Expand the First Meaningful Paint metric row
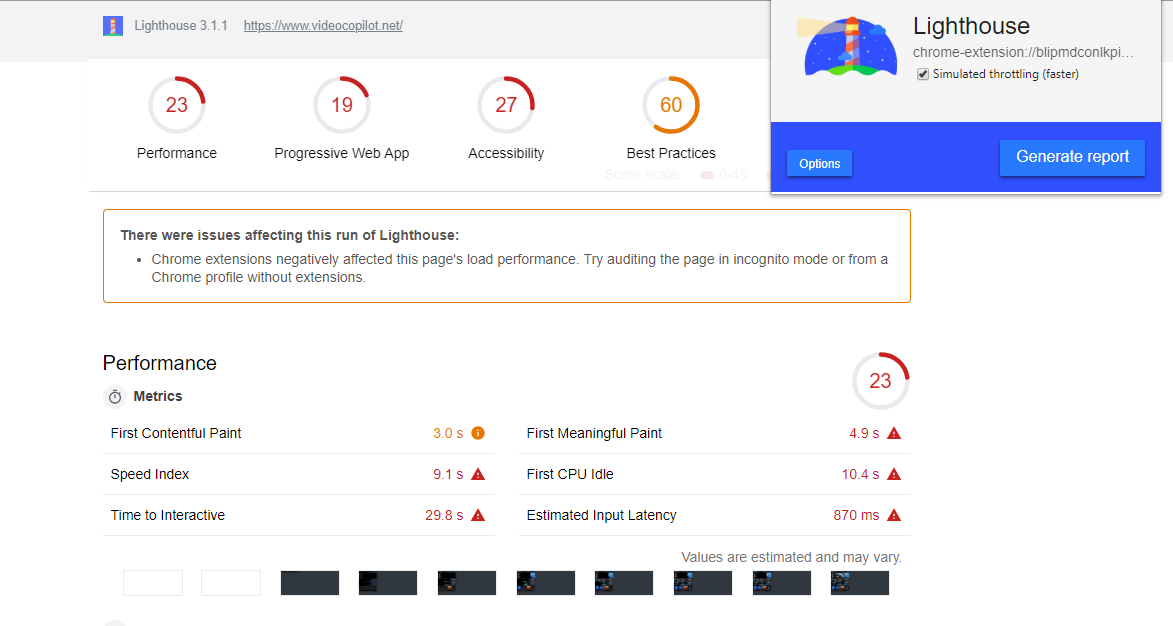Viewport: 1173px width, 626px height. (x=714, y=433)
